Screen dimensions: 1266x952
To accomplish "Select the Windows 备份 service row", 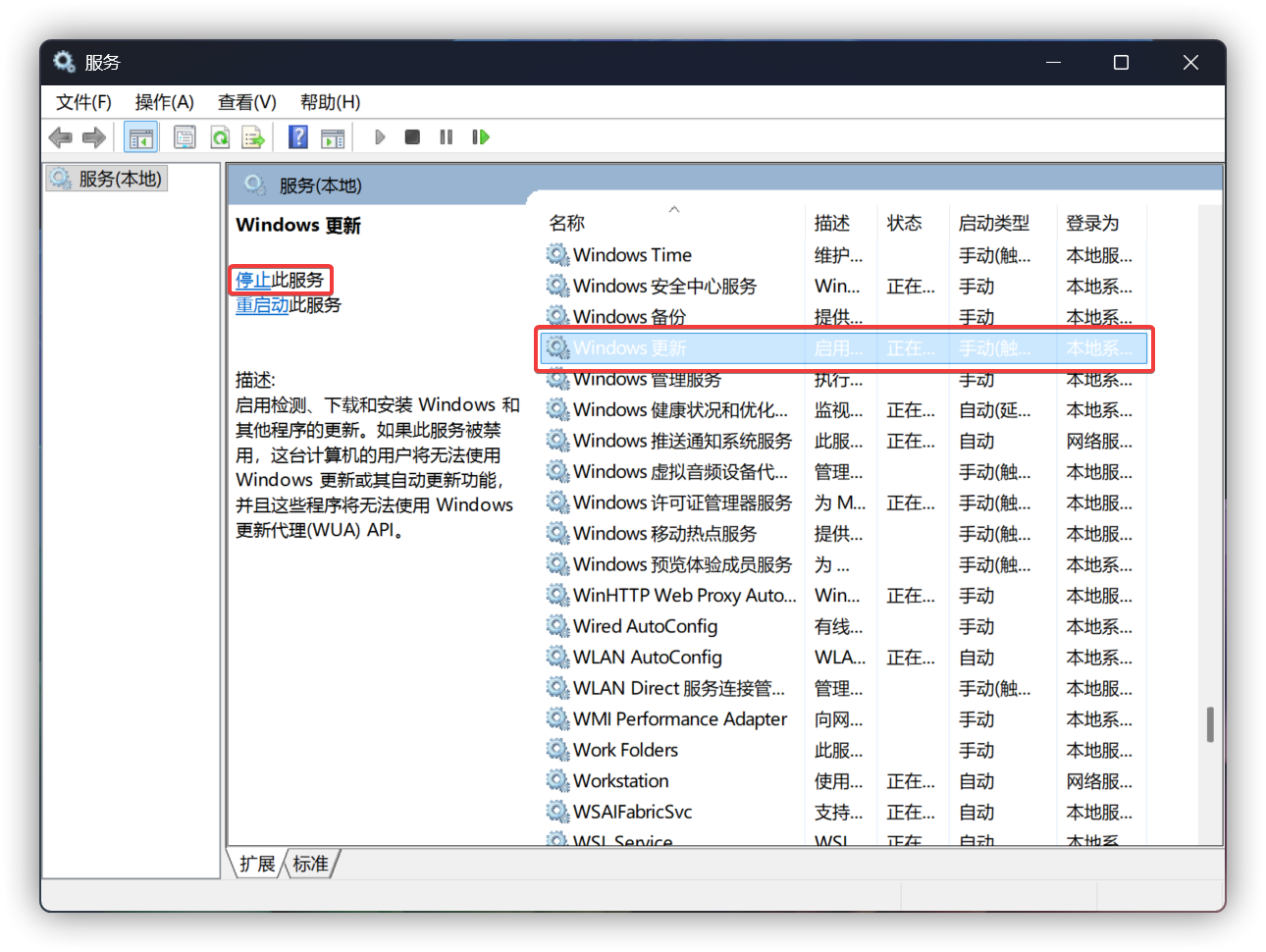I will click(x=844, y=317).
